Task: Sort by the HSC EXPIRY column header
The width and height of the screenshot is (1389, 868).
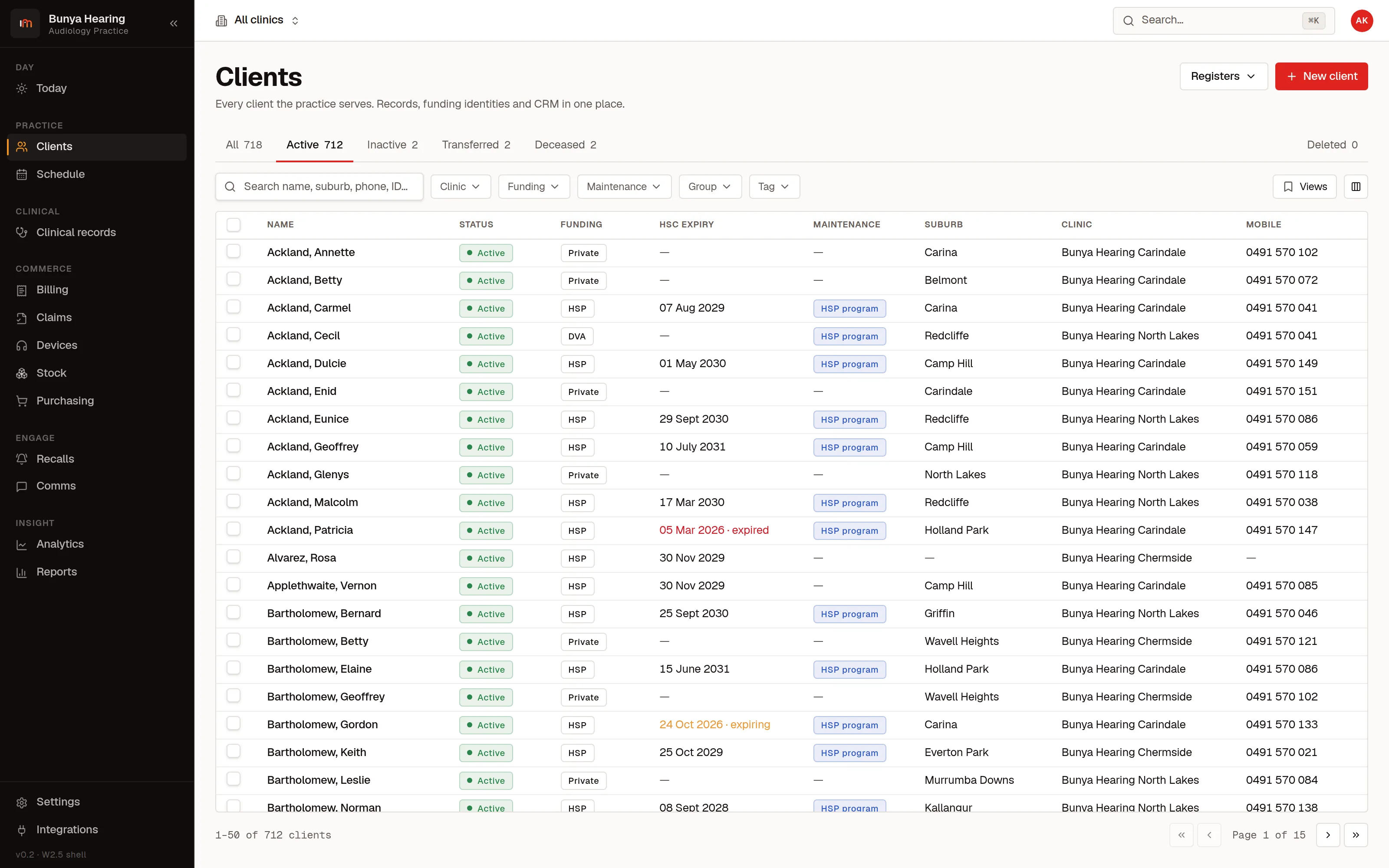Action: pos(686,224)
